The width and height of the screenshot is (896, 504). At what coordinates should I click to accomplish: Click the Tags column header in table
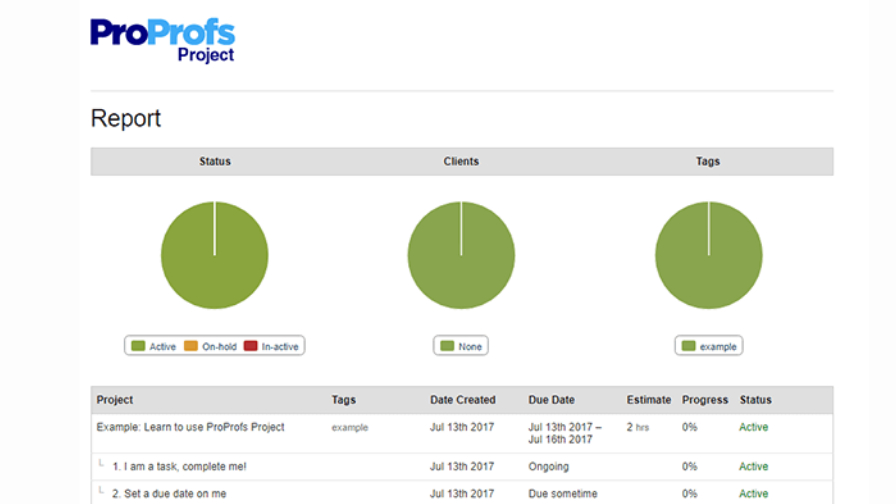point(343,399)
